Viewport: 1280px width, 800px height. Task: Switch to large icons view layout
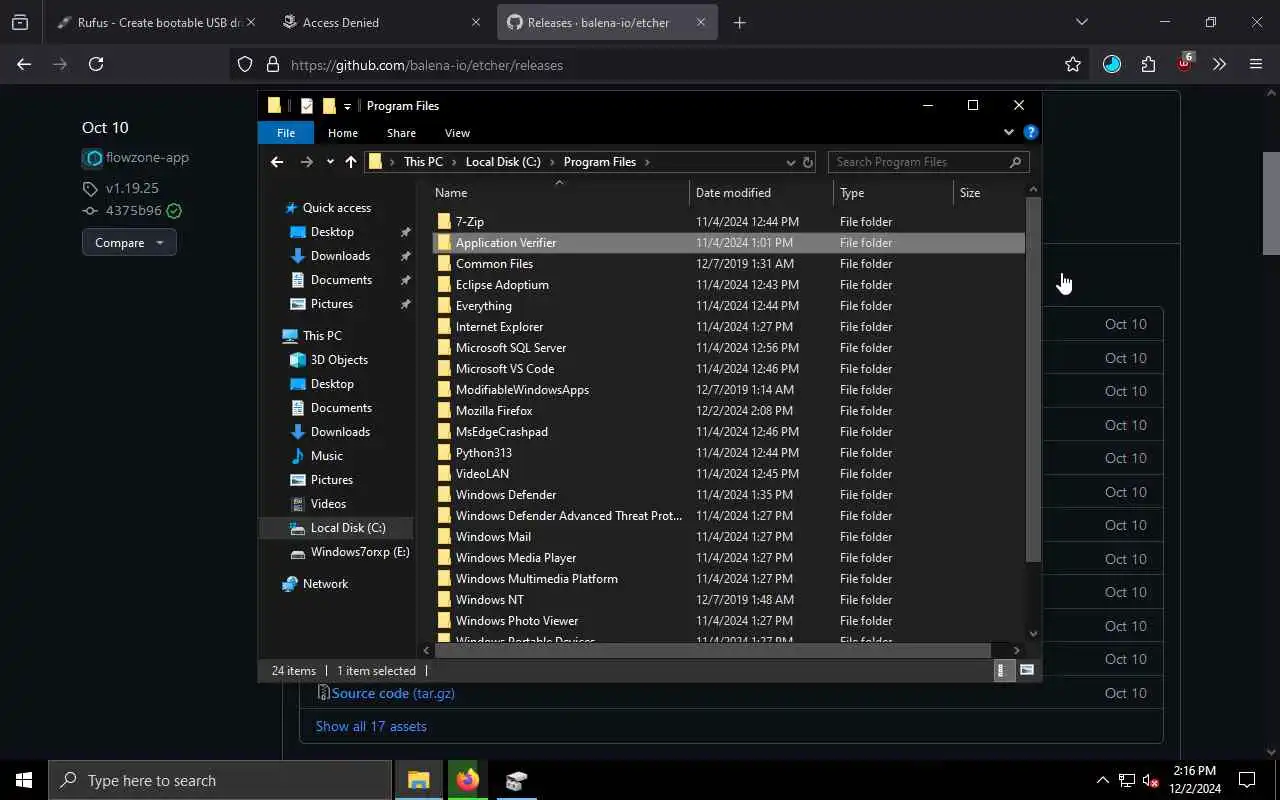point(1026,671)
